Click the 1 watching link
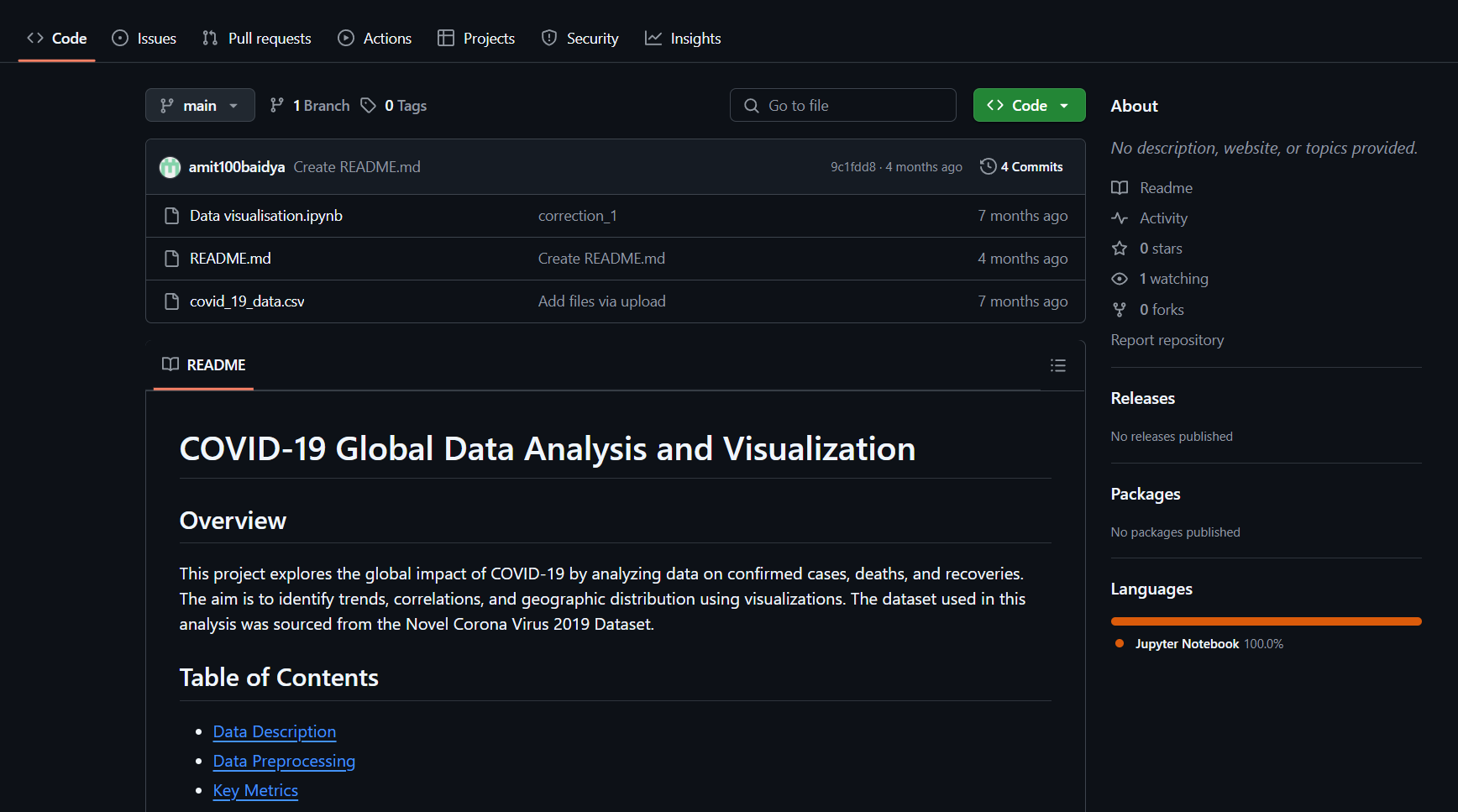Screen dimensions: 1458x812 click(1160, 279)
